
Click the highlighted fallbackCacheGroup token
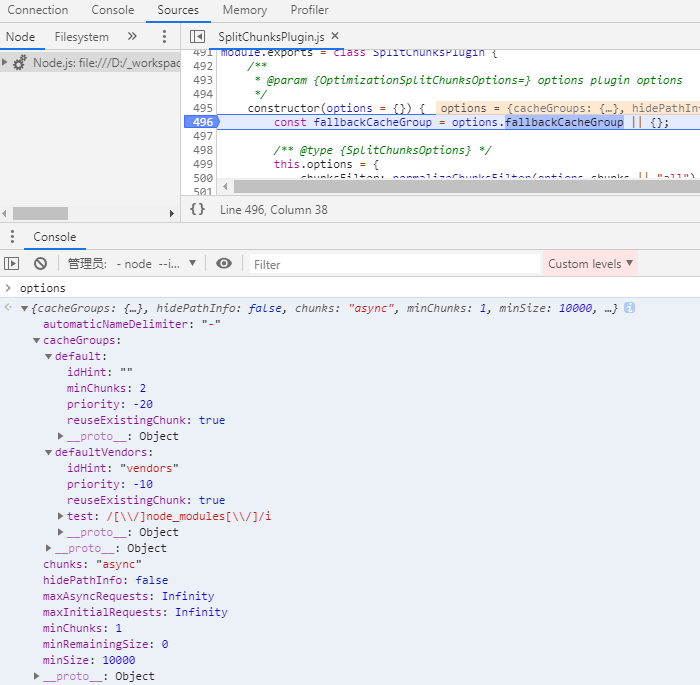click(x=564, y=122)
